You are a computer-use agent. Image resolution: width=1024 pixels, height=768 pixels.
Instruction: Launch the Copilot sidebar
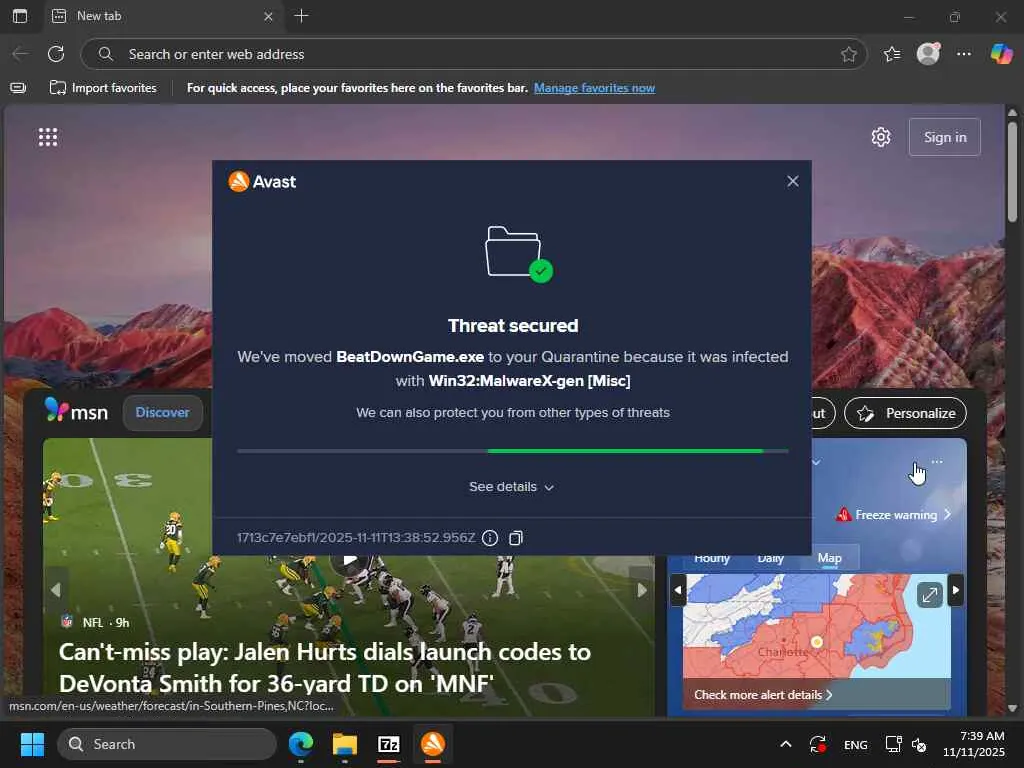click(x=1001, y=54)
